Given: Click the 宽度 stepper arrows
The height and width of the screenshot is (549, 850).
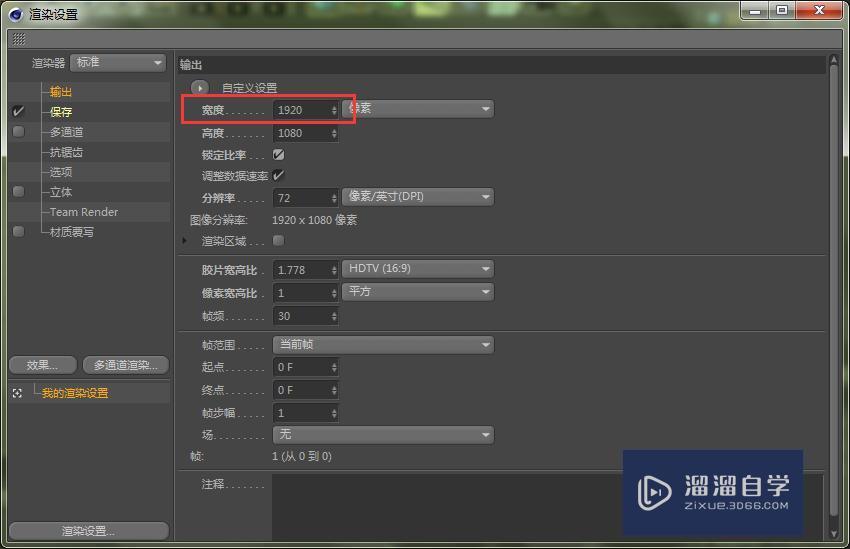Looking at the screenshot, I should click(334, 110).
